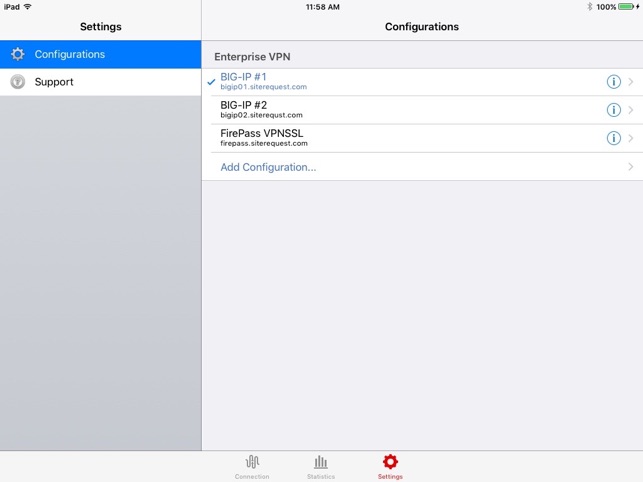Tap the Wi-Fi status icon

tap(27, 7)
